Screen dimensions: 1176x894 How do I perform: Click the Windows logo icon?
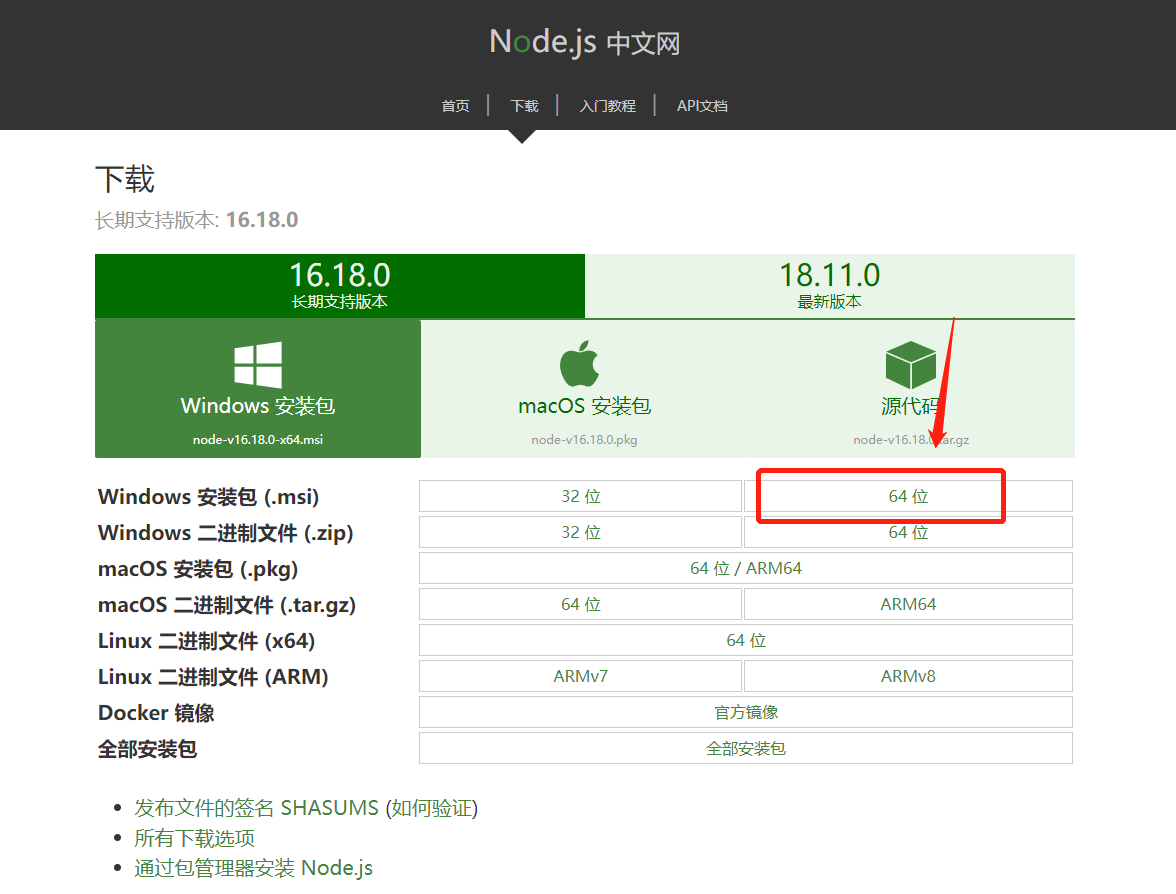pyautogui.click(x=258, y=364)
